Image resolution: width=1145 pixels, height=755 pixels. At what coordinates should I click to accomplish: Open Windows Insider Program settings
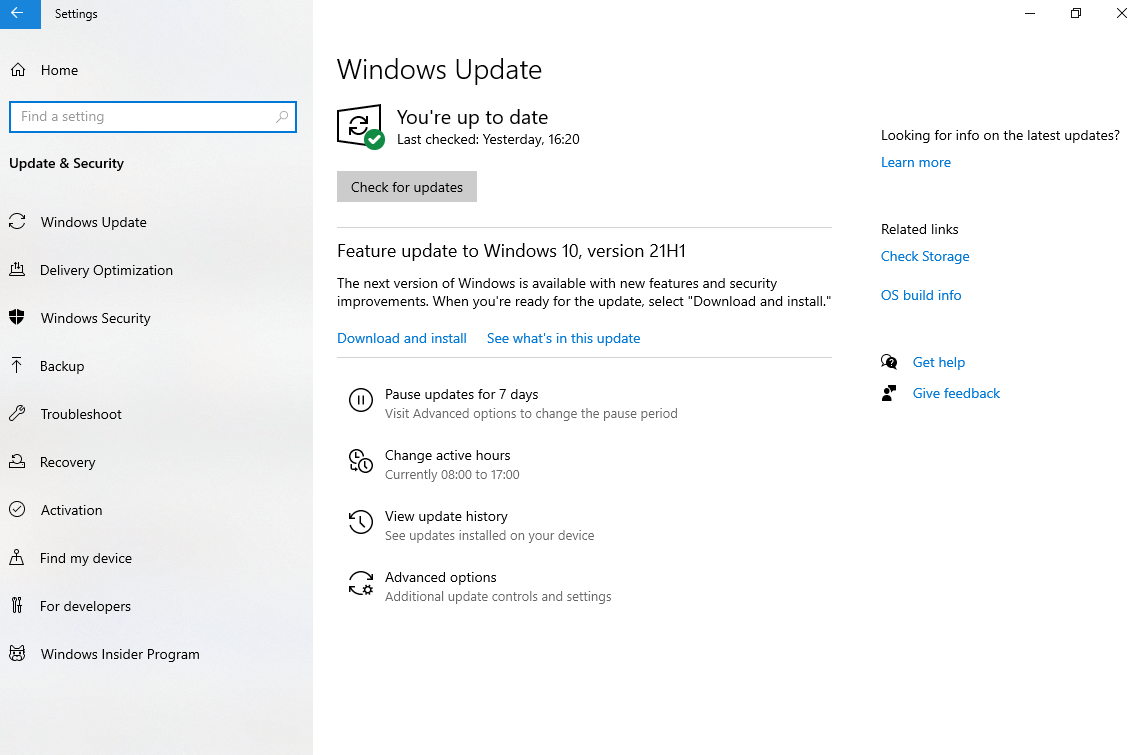coord(120,654)
